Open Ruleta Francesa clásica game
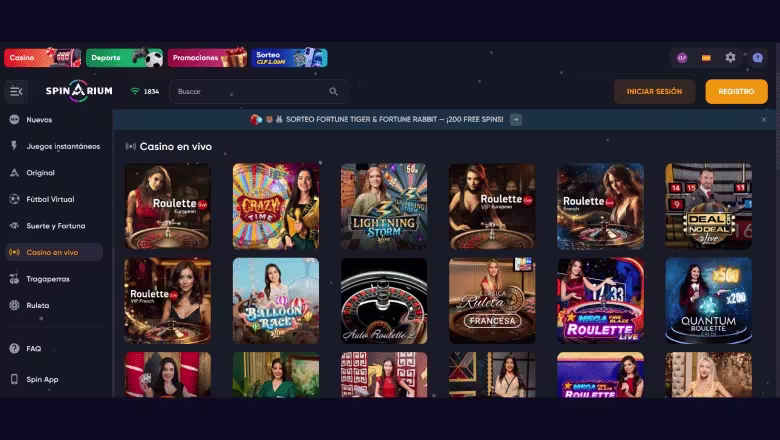The height and width of the screenshot is (440, 780). click(x=492, y=301)
